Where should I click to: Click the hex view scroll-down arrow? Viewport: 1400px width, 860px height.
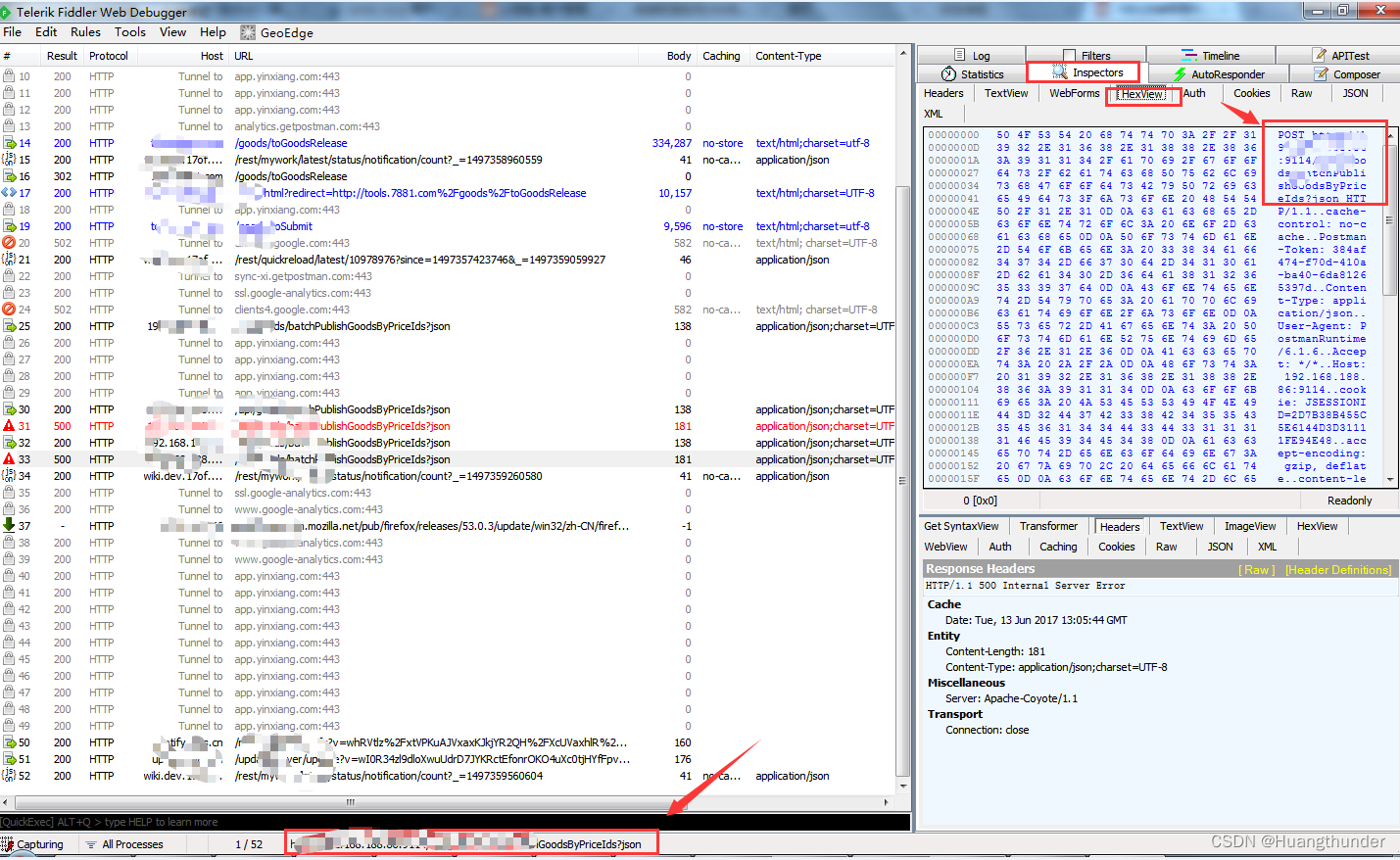click(1390, 480)
